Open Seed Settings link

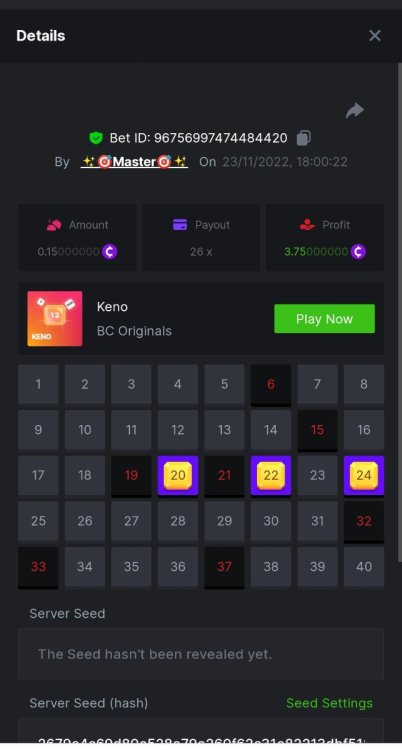point(329,703)
